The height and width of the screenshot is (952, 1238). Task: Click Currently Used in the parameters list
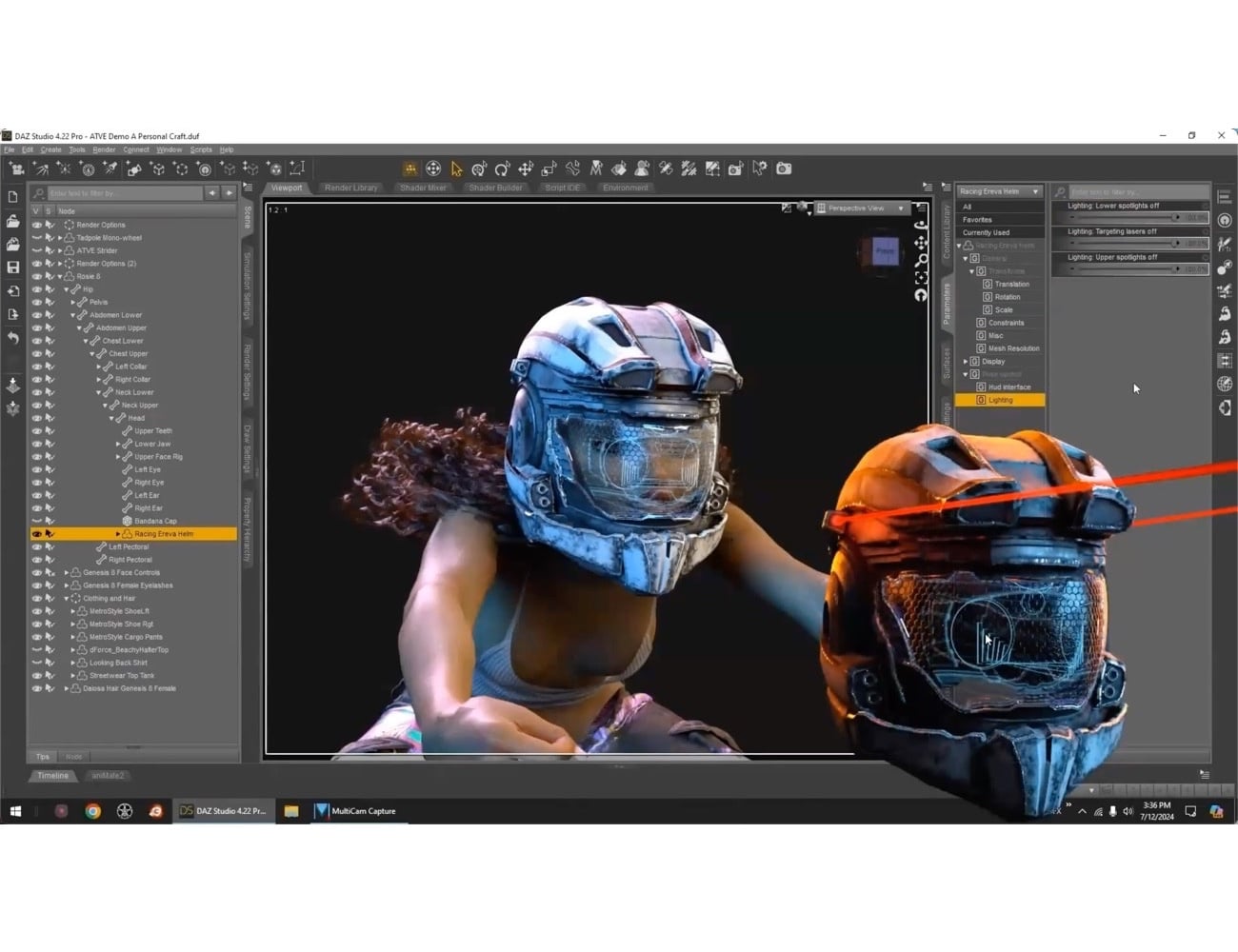click(990, 231)
